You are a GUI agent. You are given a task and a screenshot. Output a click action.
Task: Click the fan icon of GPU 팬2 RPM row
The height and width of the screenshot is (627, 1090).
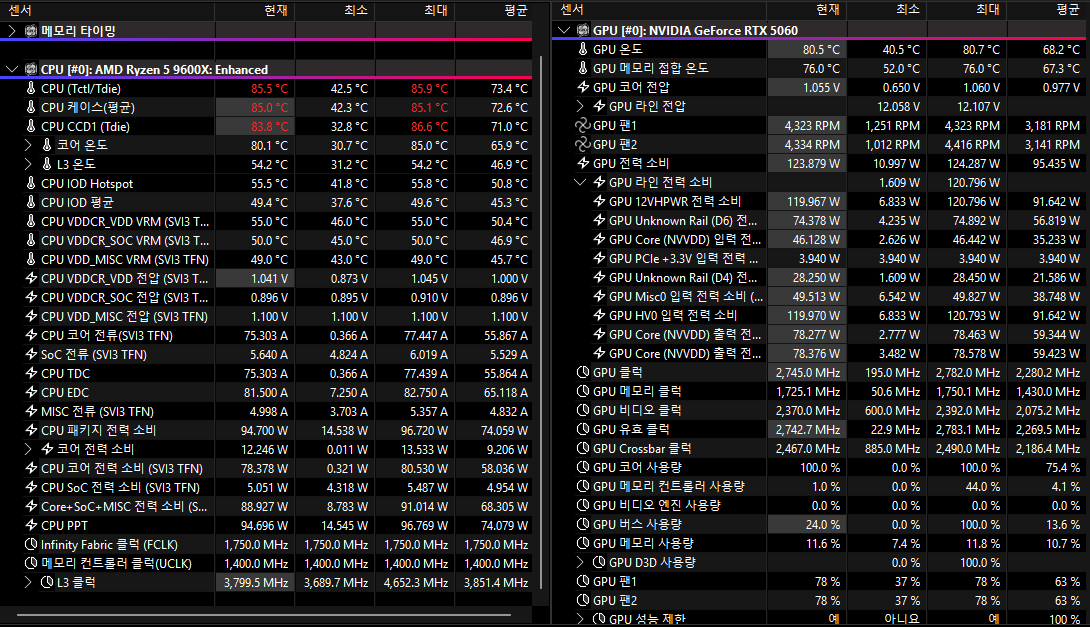point(583,144)
